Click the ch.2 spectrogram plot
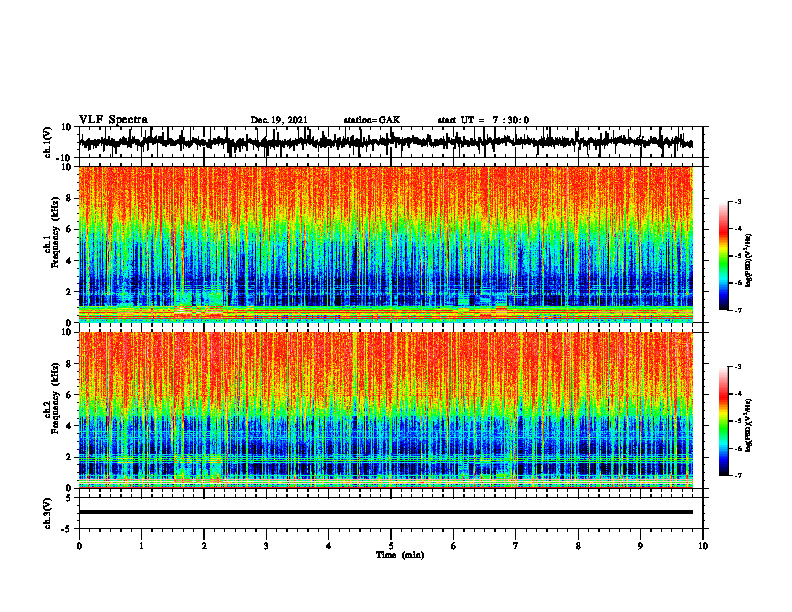The height and width of the screenshot is (612, 792). click(x=385, y=410)
